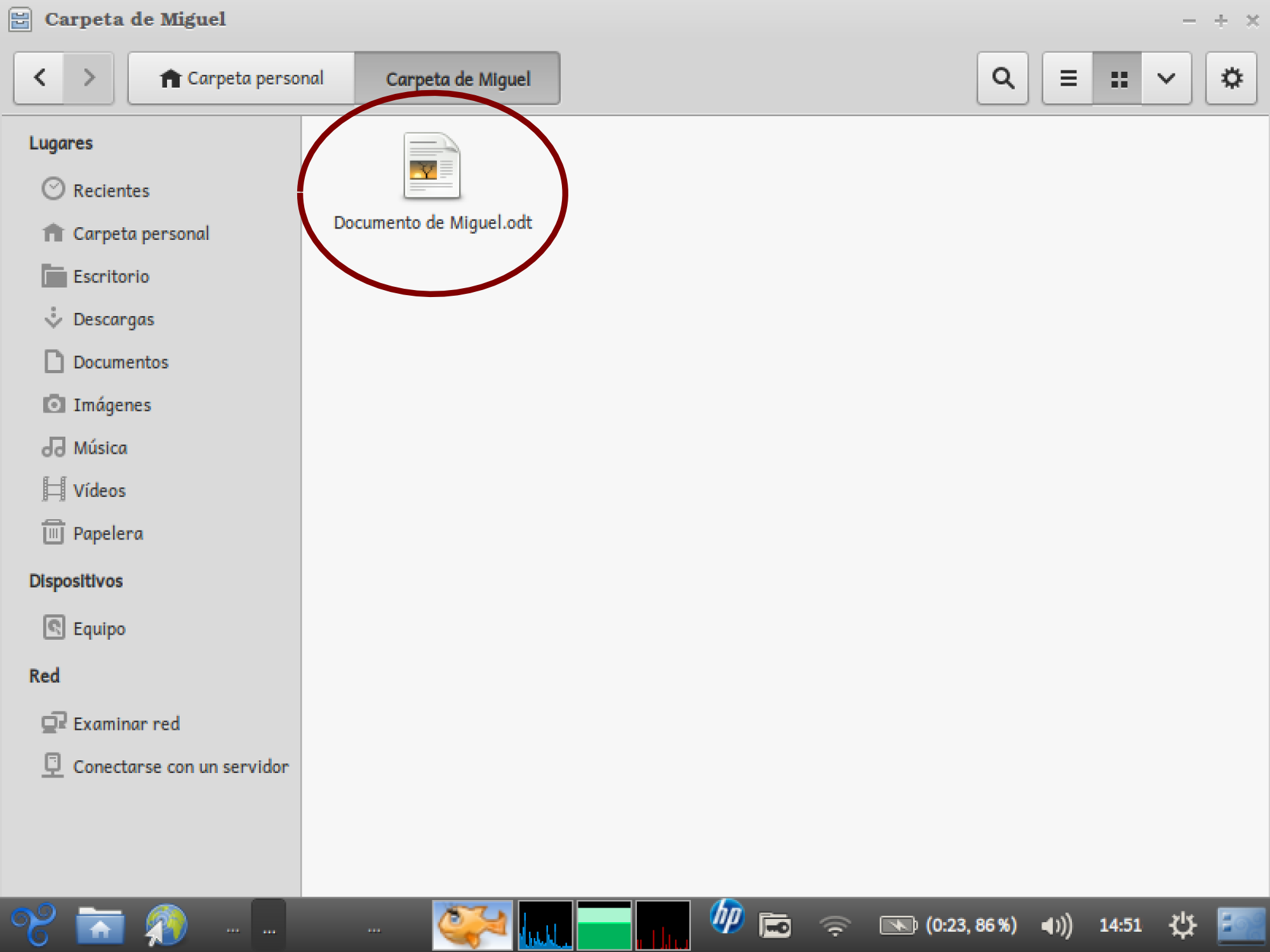Click the desktop switcher at taskbar end
Screen dimensions: 1270x952
point(1241,925)
